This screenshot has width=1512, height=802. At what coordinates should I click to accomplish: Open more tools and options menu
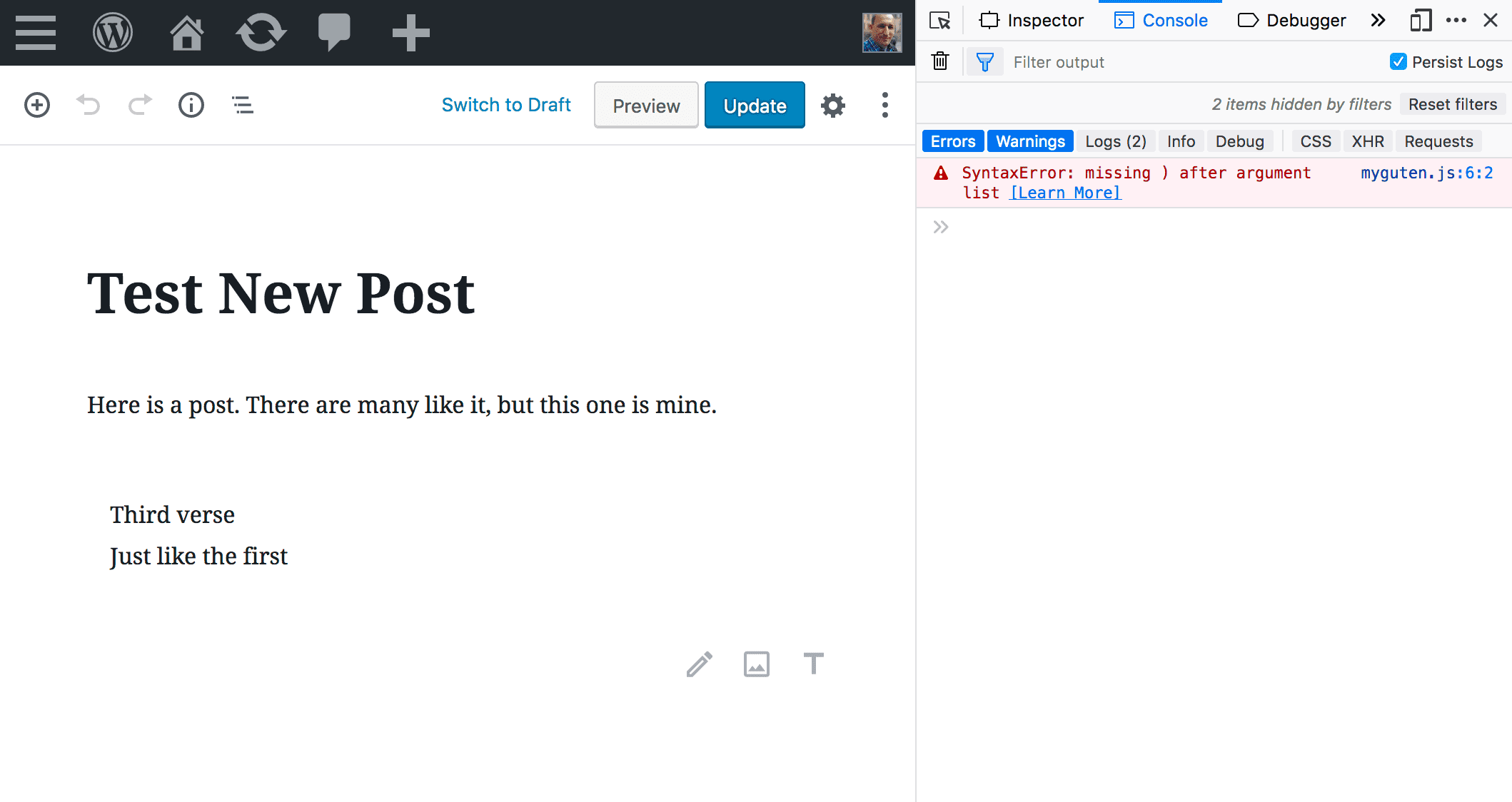point(885,105)
